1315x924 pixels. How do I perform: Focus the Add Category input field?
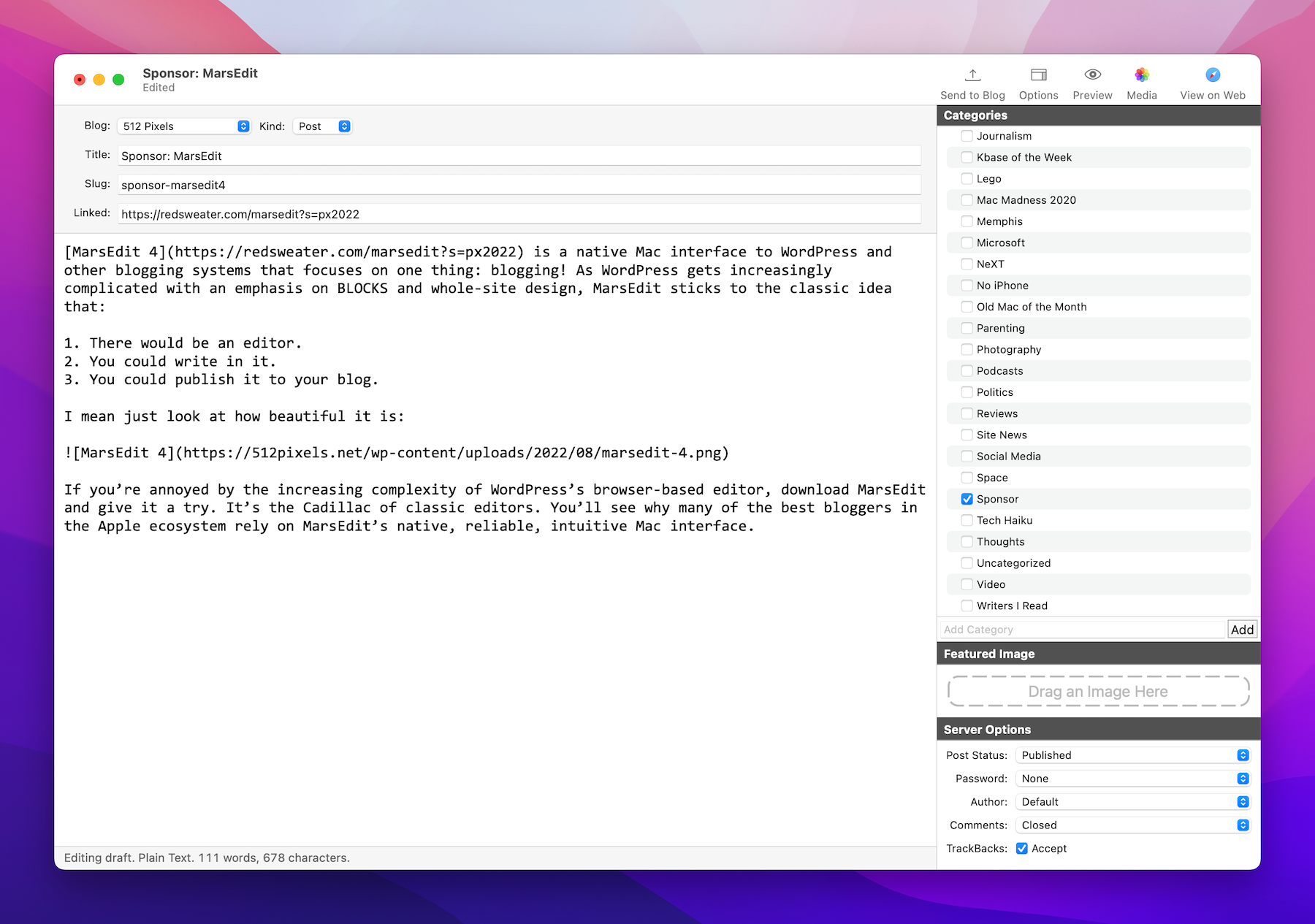point(1081,630)
